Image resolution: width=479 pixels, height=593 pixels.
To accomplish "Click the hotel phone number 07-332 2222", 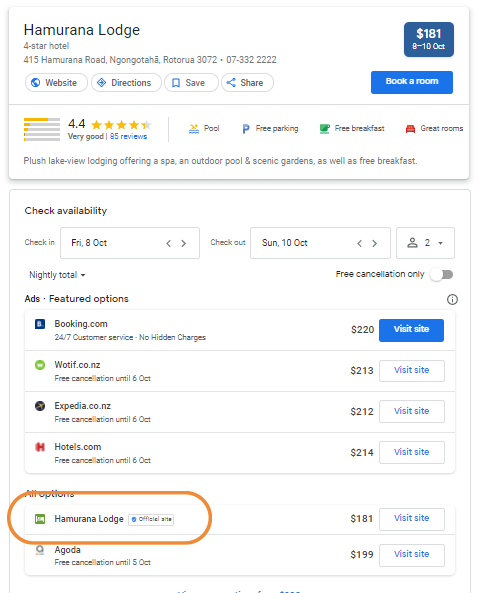I will pos(251,60).
